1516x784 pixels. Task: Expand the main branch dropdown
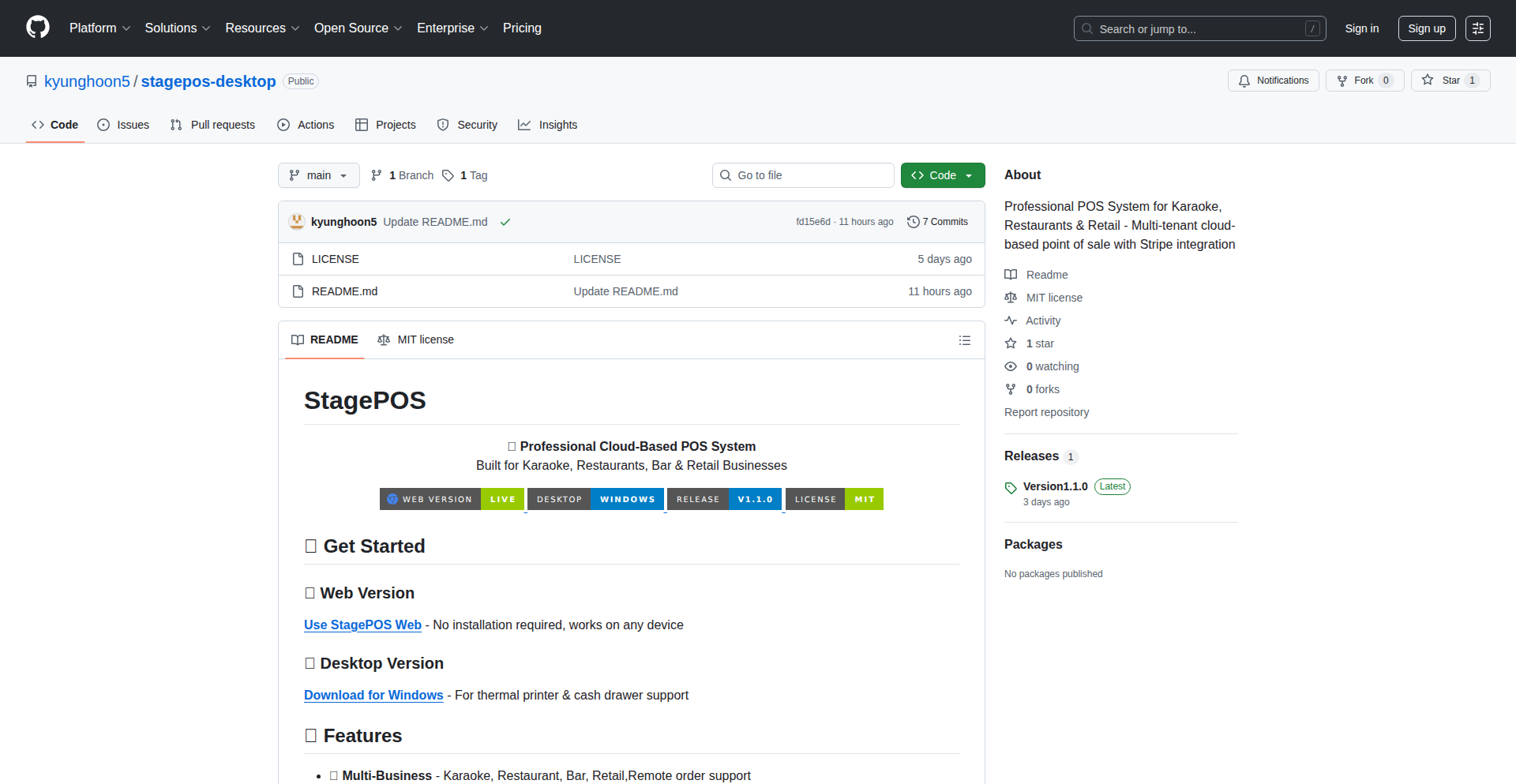click(318, 175)
